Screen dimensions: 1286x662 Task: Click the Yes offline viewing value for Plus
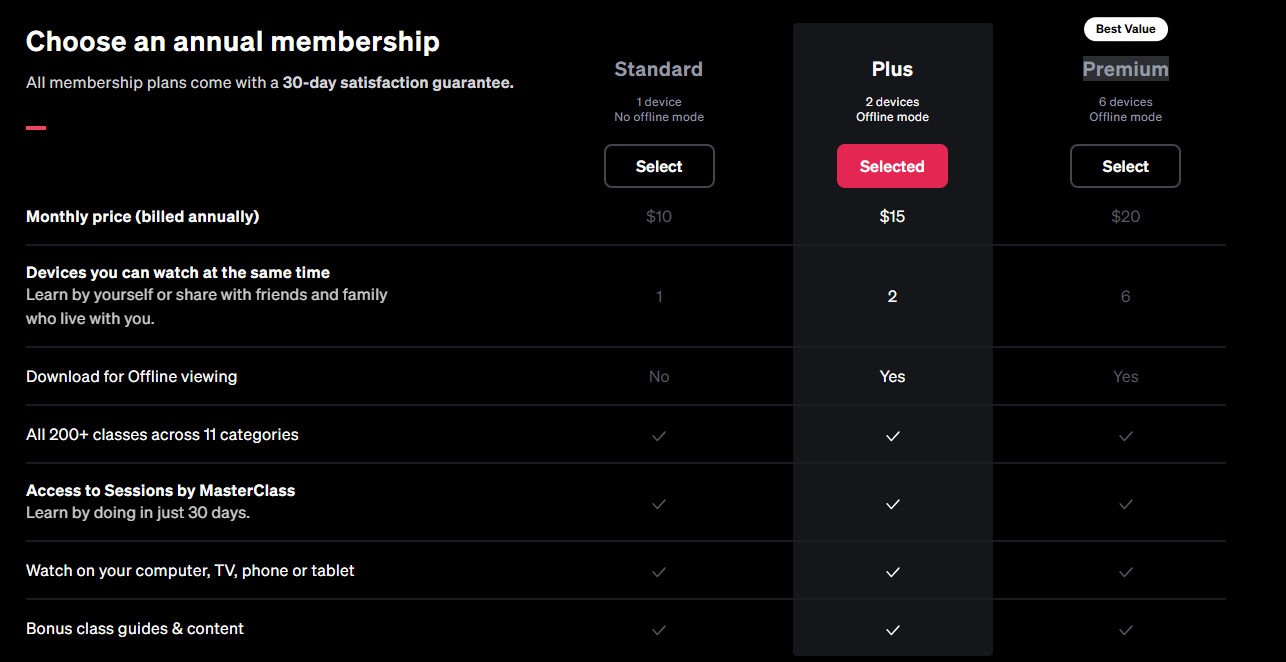(892, 377)
